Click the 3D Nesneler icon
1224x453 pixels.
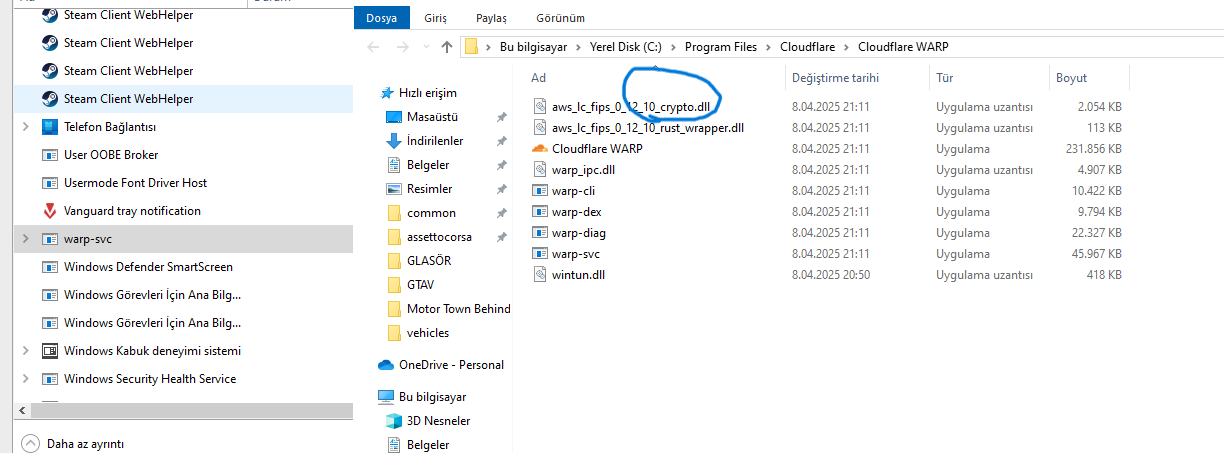(x=394, y=421)
